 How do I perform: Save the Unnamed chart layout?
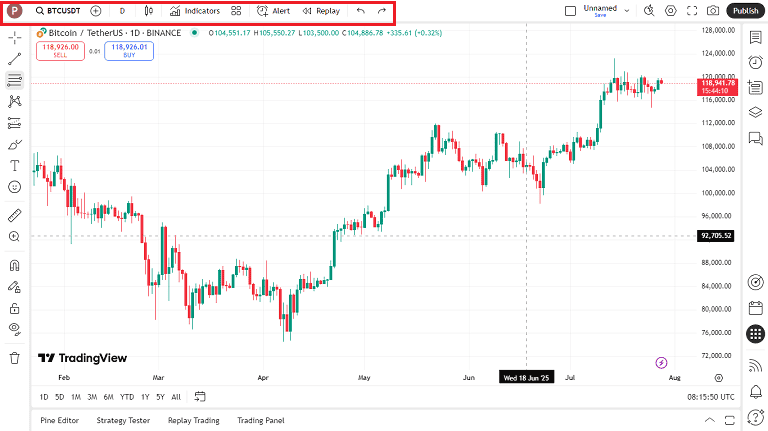(600, 15)
